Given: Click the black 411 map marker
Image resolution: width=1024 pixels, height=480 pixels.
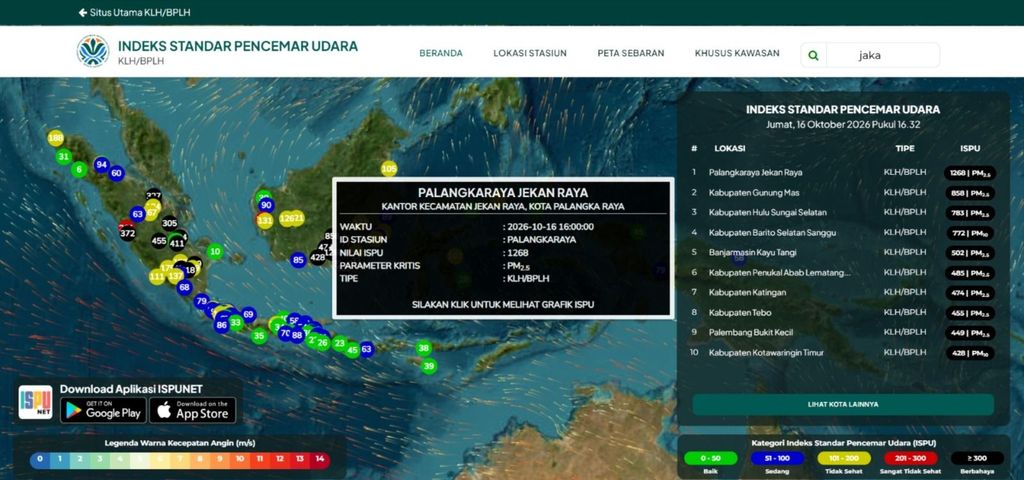Looking at the screenshot, I should pyautogui.click(x=177, y=244).
